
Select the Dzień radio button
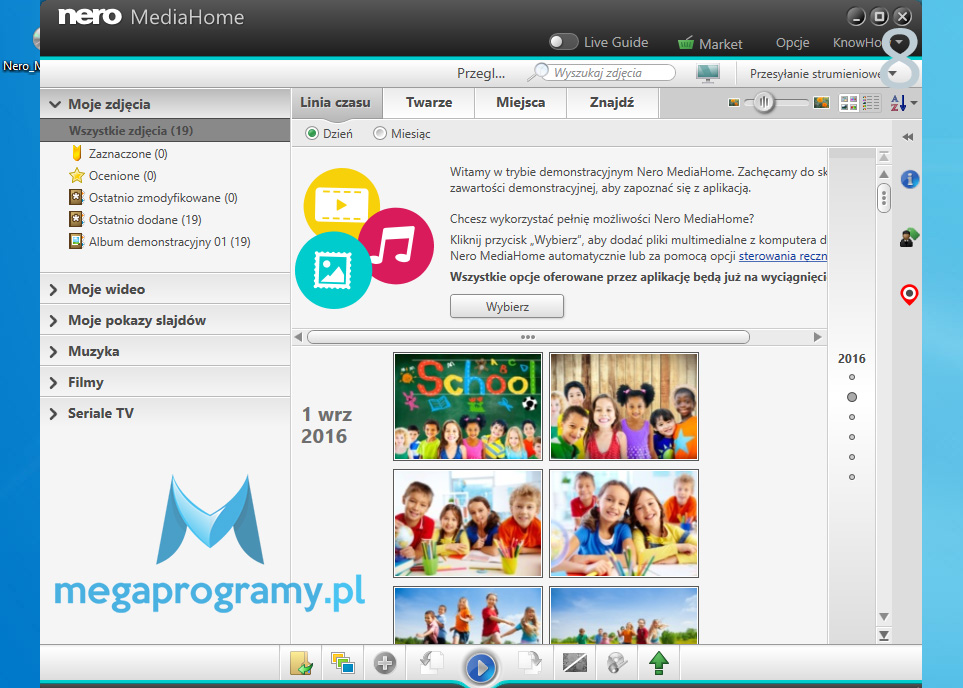pos(312,133)
